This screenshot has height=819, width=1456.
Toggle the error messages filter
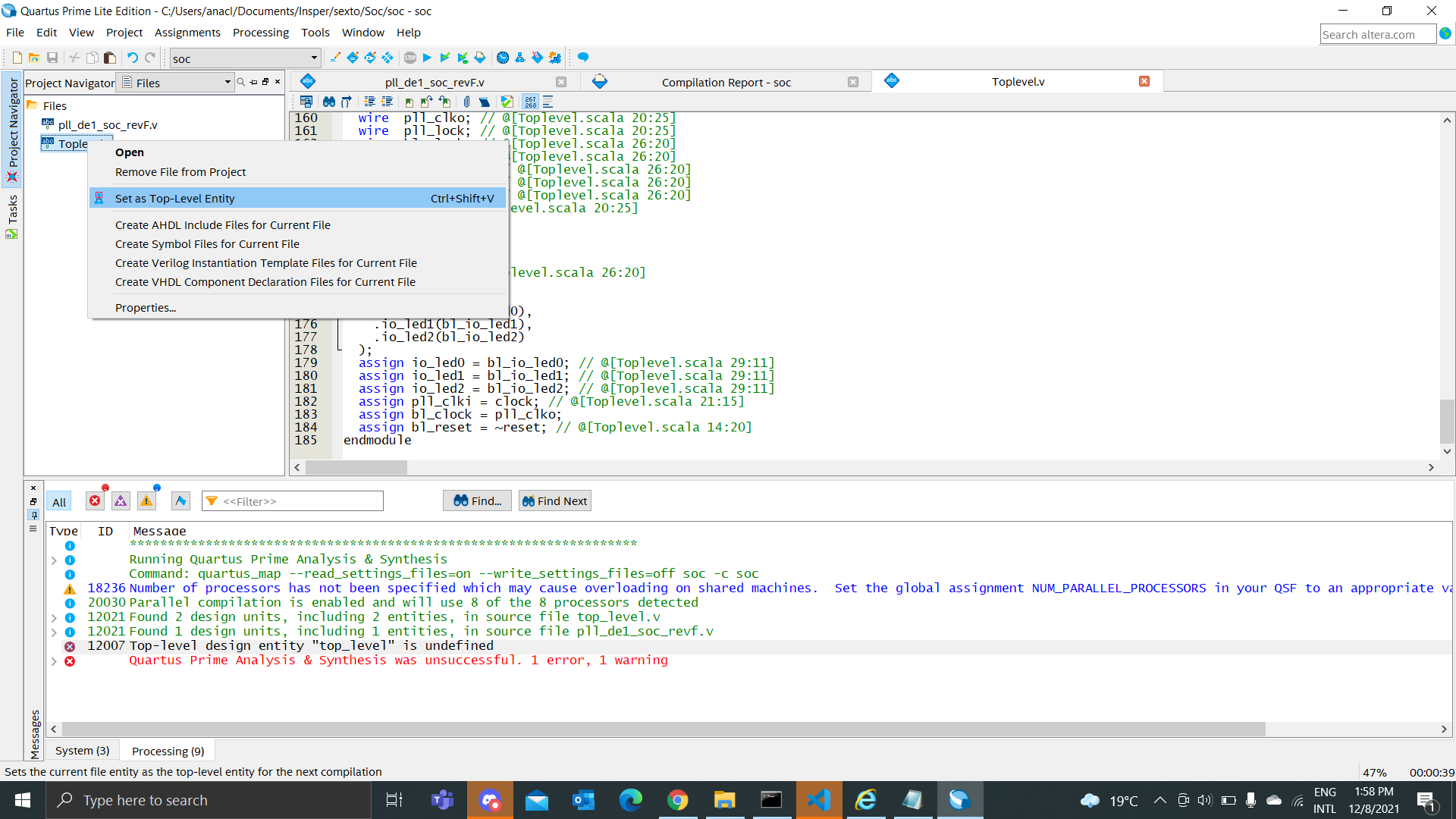point(95,501)
